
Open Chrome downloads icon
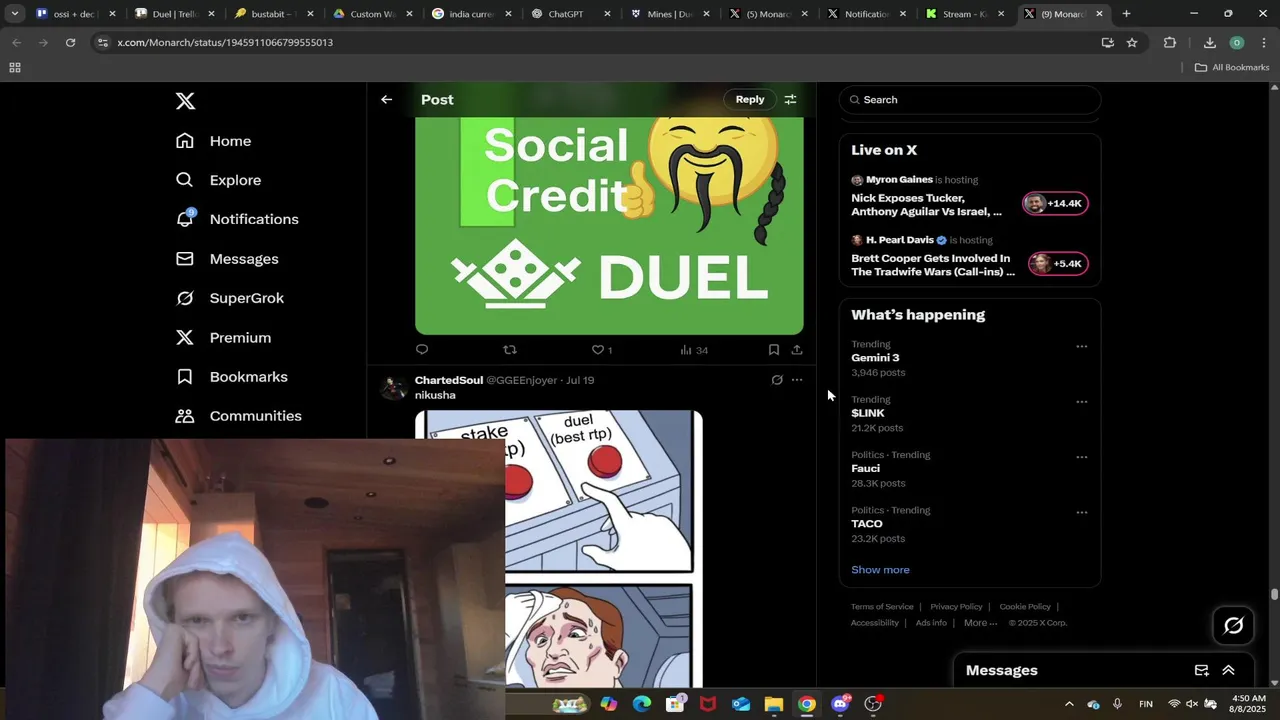[x=1209, y=43]
